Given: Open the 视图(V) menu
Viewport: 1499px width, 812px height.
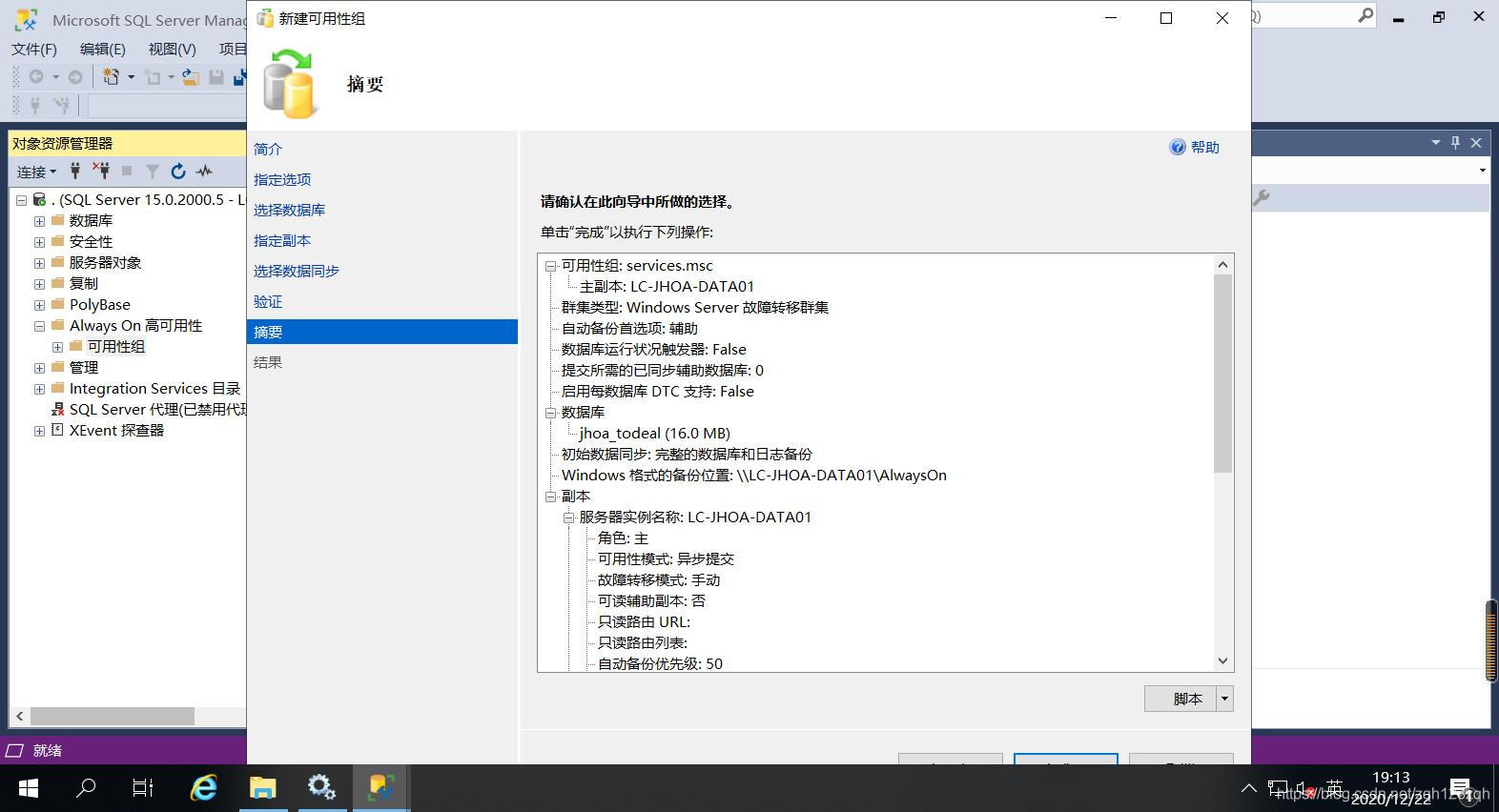Looking at the screenshot, I should tap(172, 49).
